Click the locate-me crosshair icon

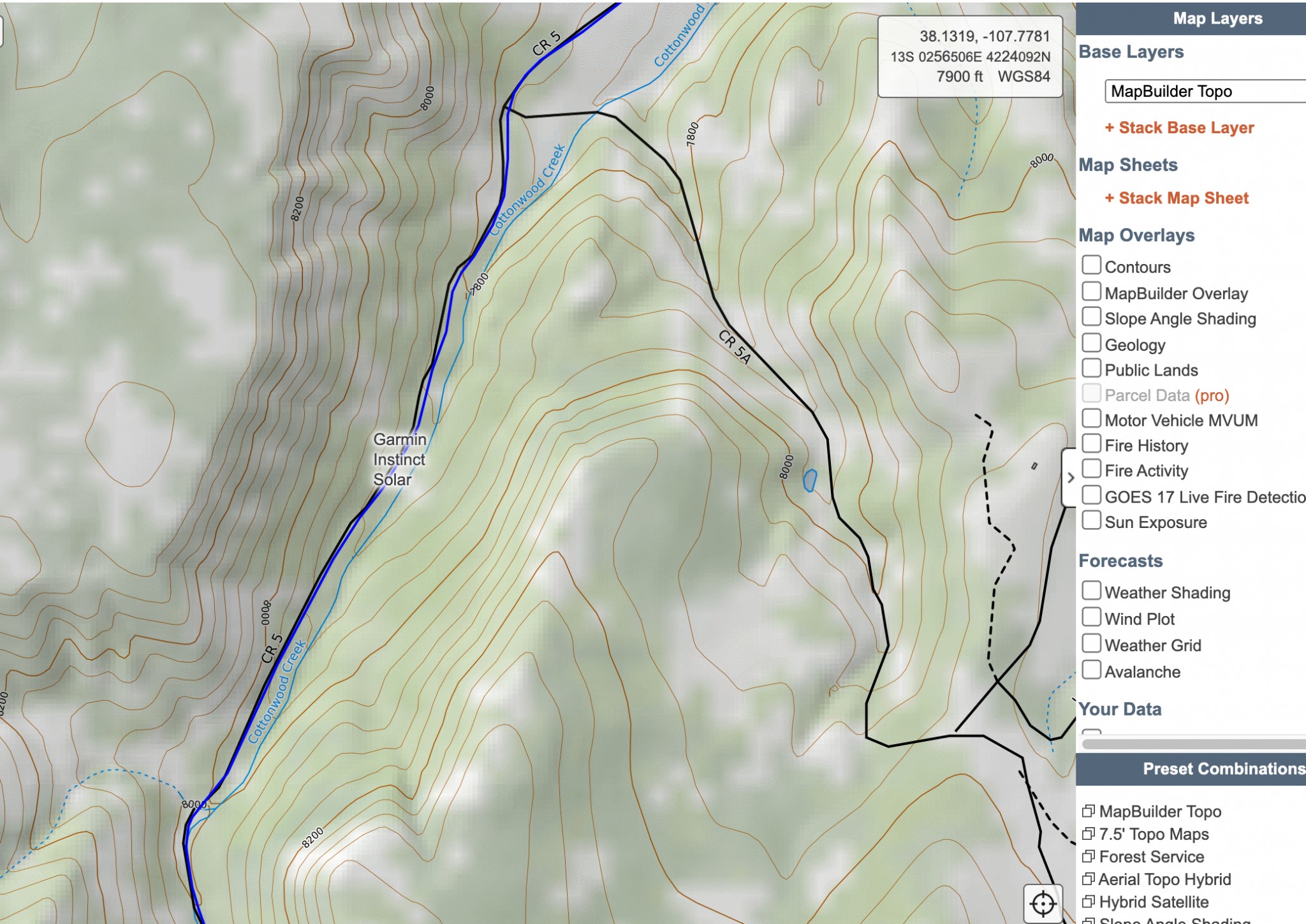1043,903
